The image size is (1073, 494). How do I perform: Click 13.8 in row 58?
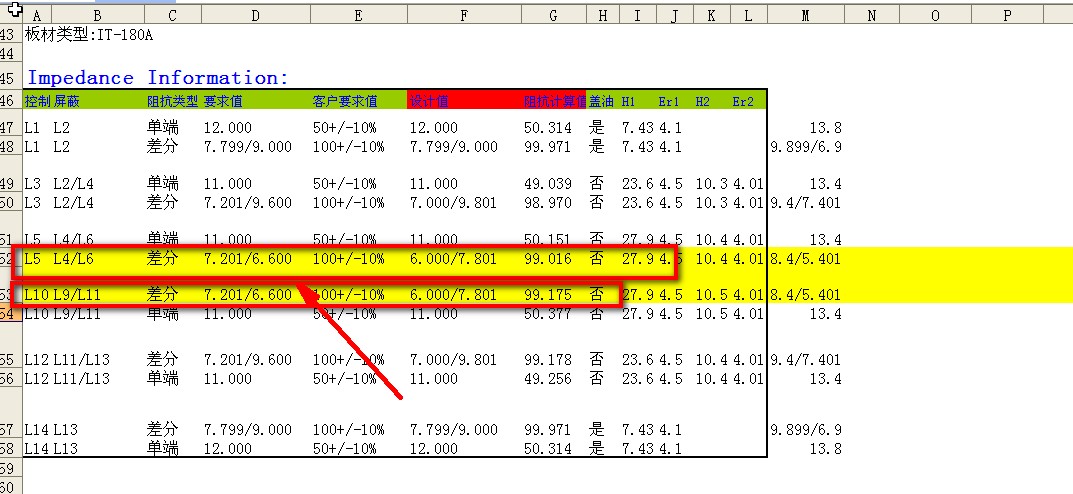pyautogui.click(x=825, y=449)
